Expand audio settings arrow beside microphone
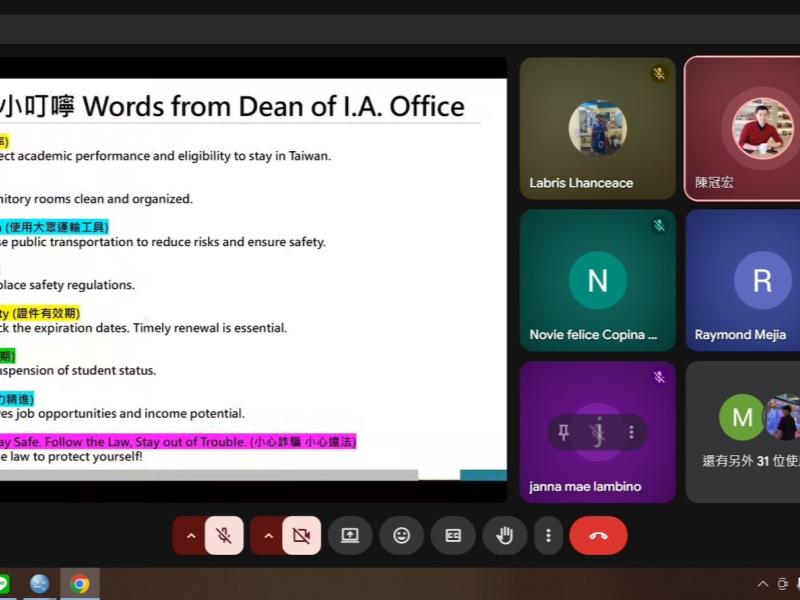This screenshot has width=800, height=600. tap(190, 536)
